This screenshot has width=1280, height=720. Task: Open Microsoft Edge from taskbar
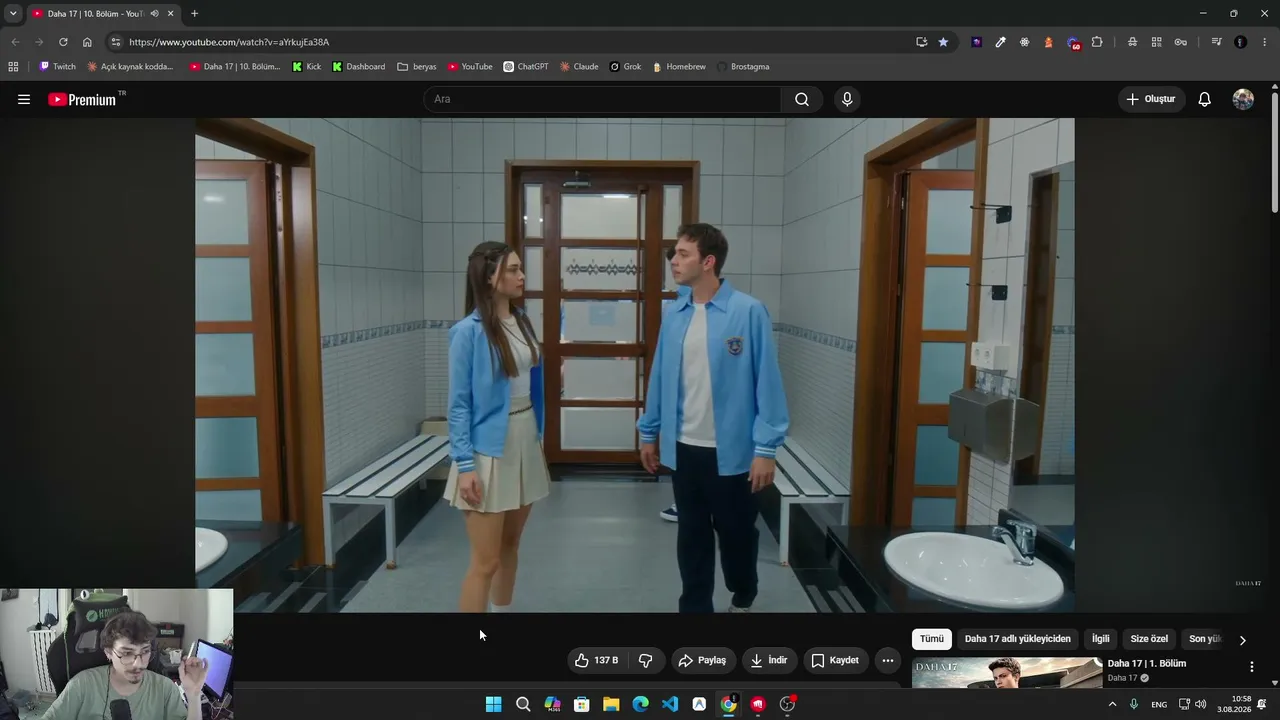(640, 704)
